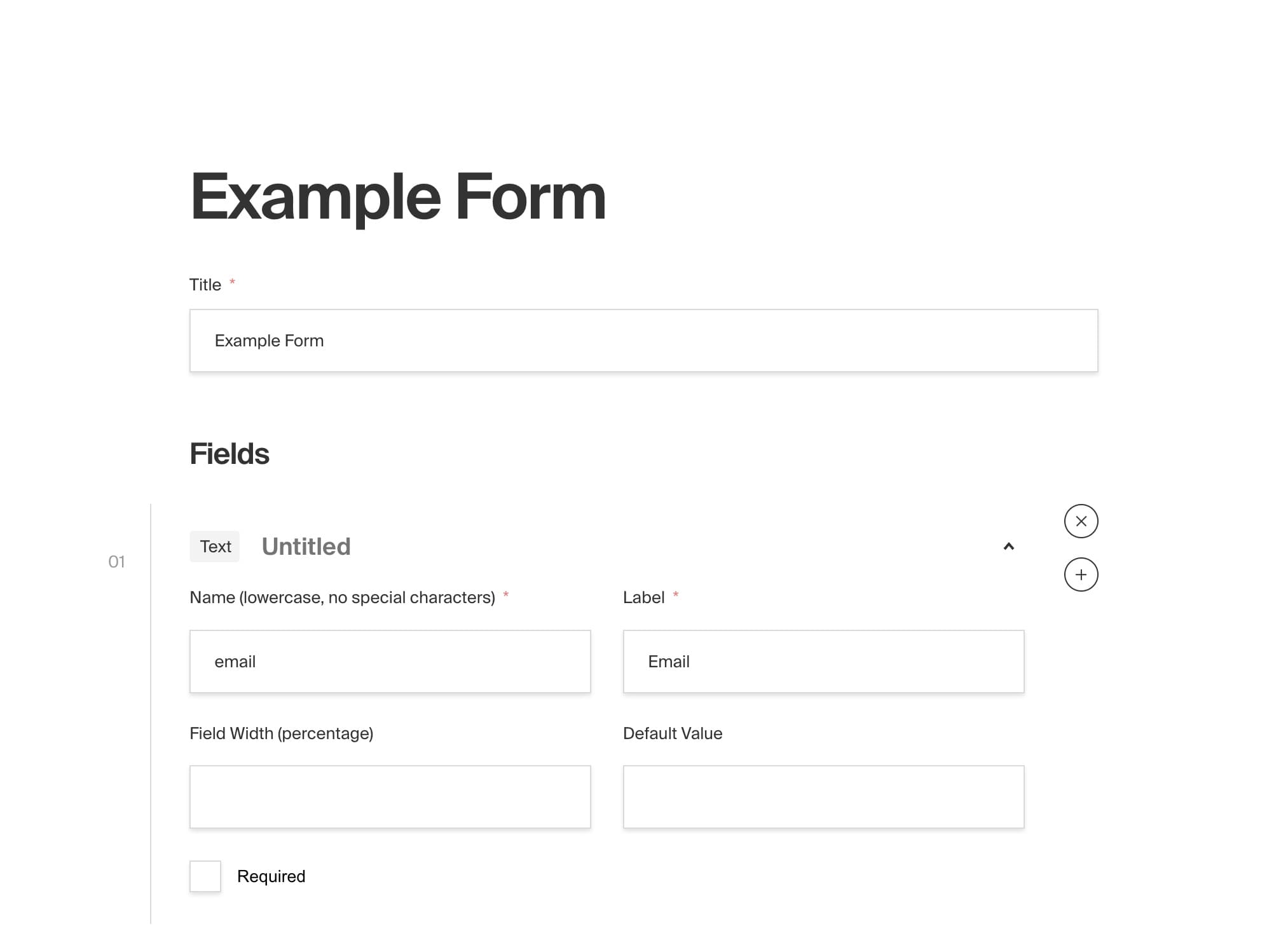Click the red asterisk next to Title
Image resolution: width=1288 pixels, height=952 pixels.
233,284
